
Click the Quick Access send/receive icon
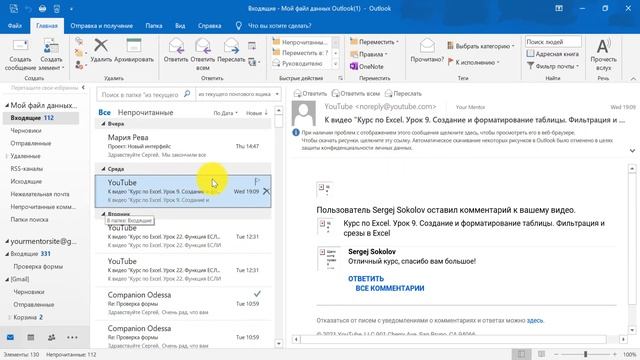(x=13, y=9)
